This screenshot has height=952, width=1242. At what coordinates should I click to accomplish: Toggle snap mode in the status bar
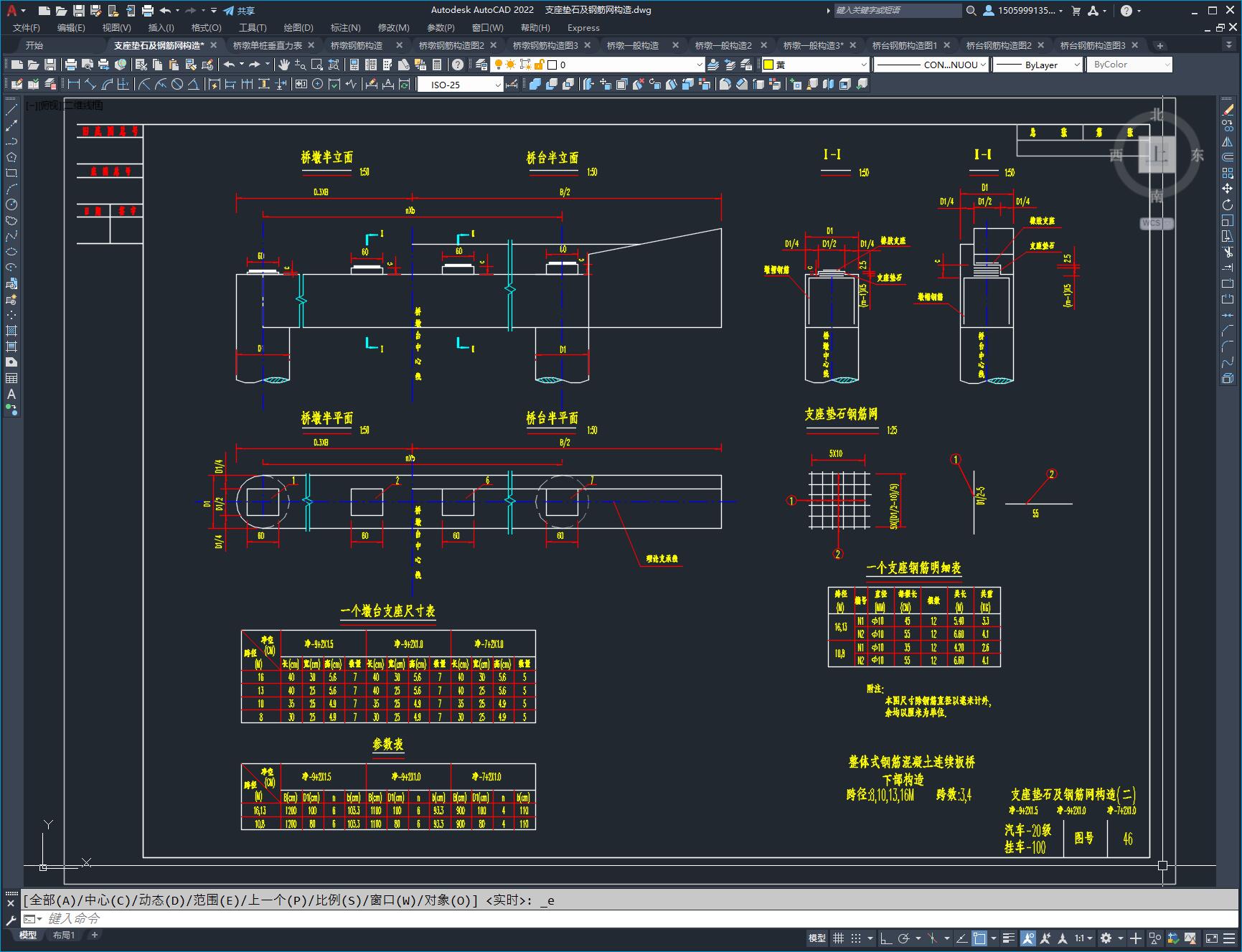tap(856, 938)
